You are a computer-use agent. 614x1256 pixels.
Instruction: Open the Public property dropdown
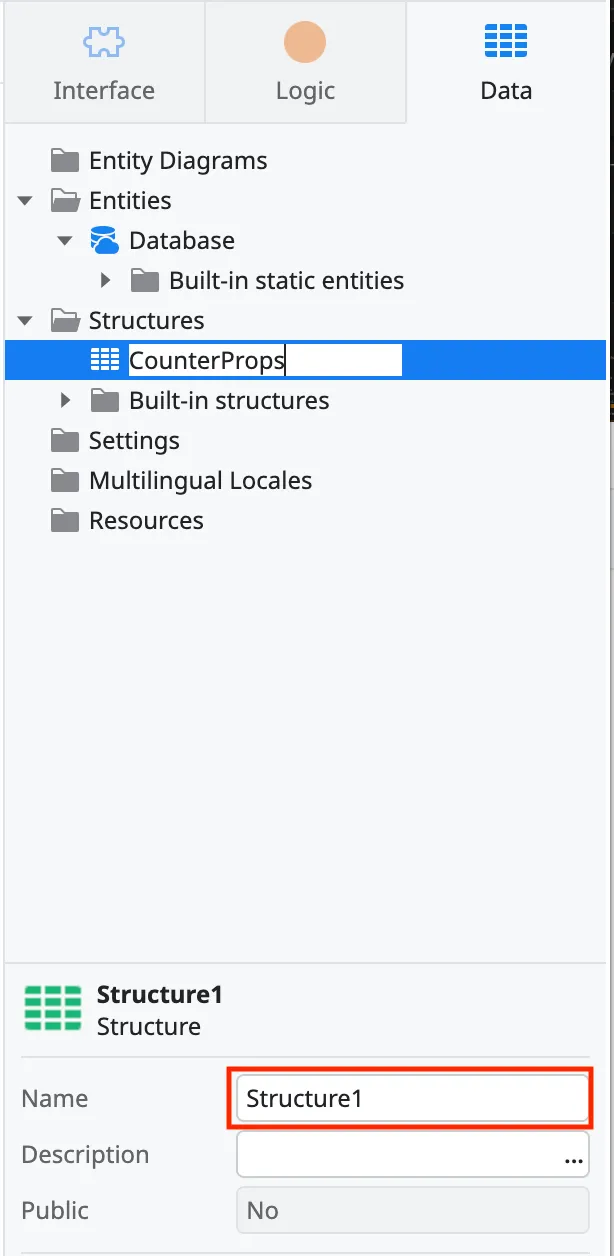point(412,1211)
